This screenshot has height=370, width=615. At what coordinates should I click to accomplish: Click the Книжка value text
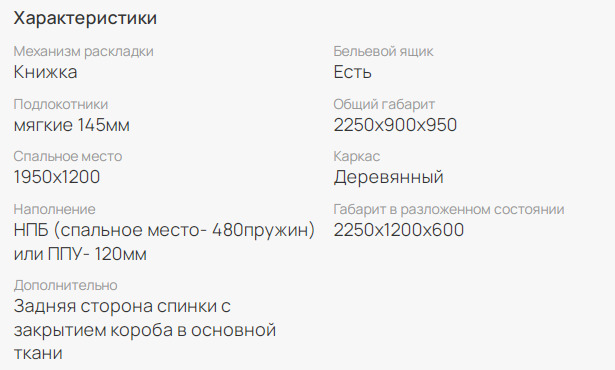tap(45, 72)
